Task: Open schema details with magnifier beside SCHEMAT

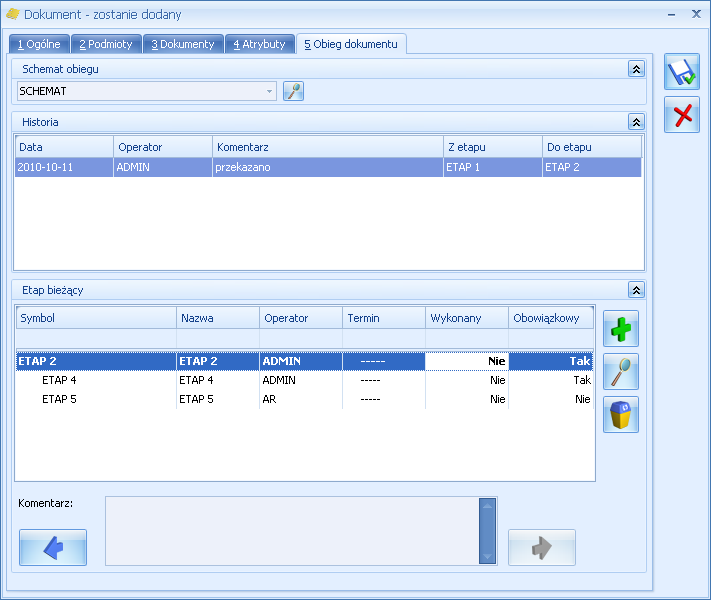Action: pos(293,91)
